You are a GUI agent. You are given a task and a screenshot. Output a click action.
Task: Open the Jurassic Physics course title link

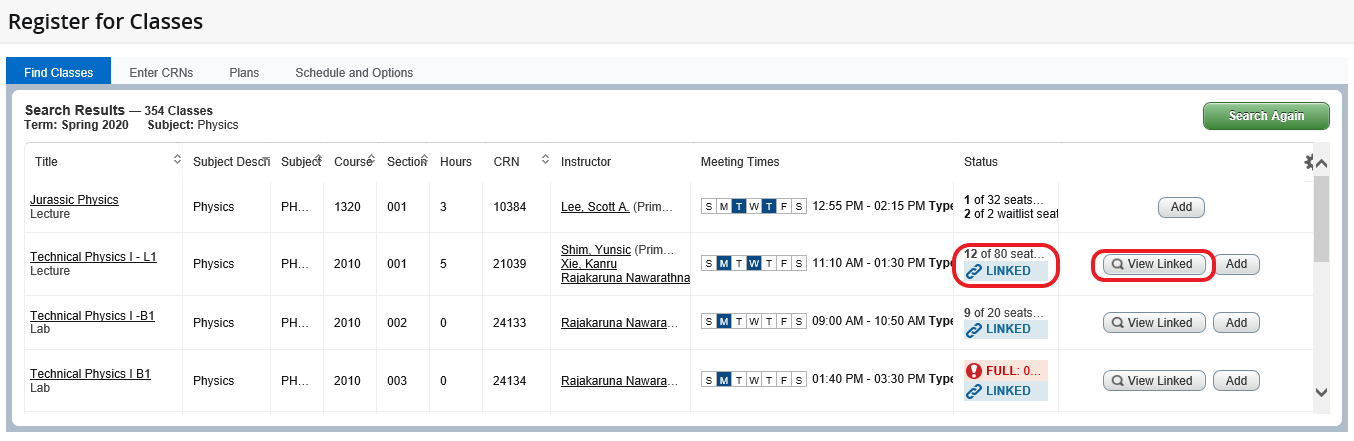pos(74,200)
